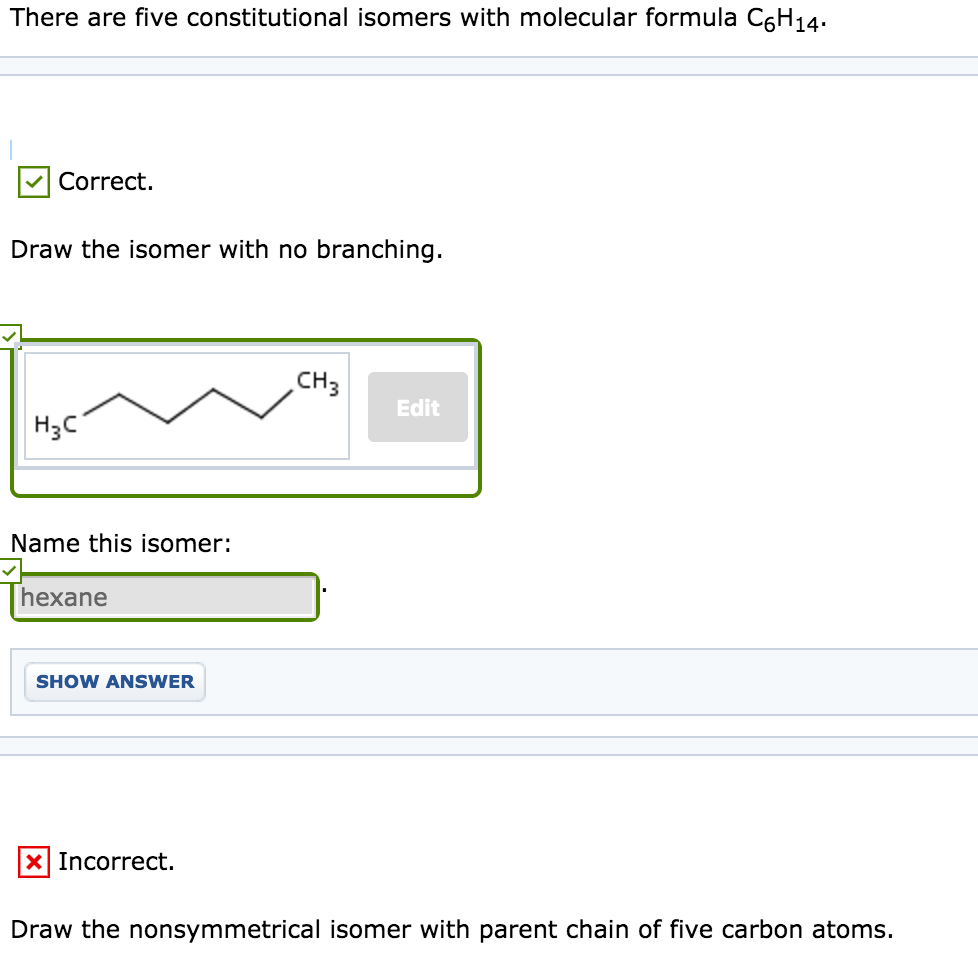Click the H3C label in the structure drawing

[x=55, y=423]
